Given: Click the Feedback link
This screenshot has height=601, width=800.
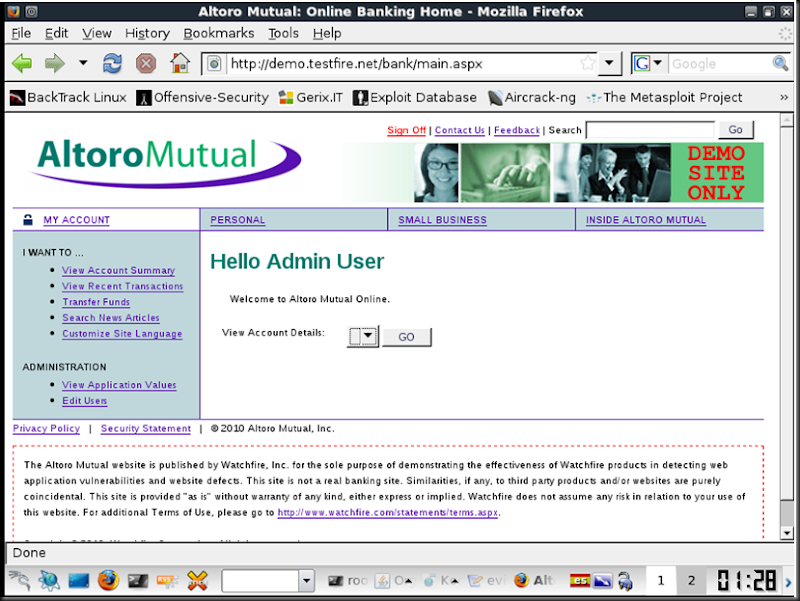Looking at the screenshot, I should [517, 130].
